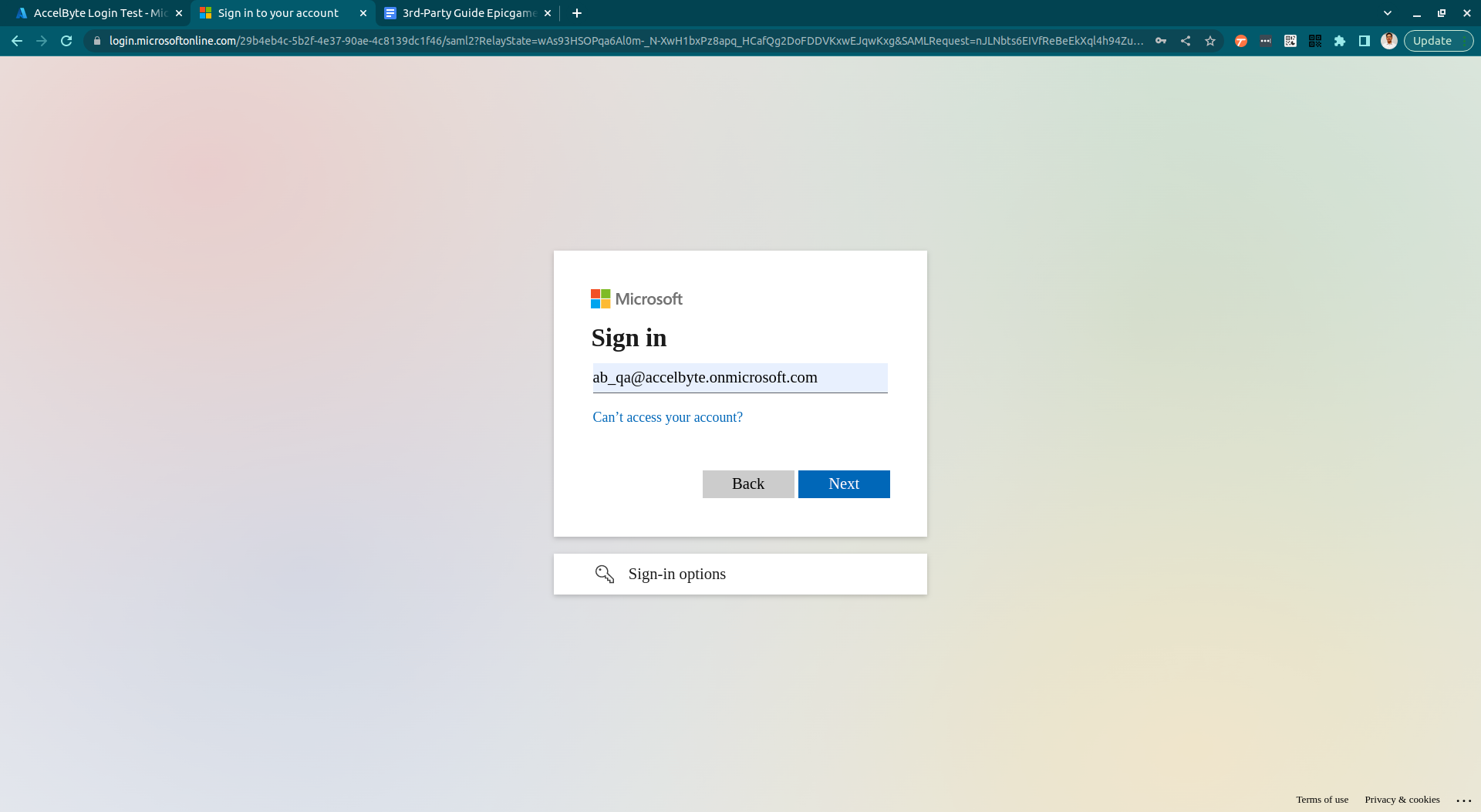The width and height of the screenshot is (1481, 812).
Task: Open Privacy & cookies link
Action: [x=1402, y=800]
